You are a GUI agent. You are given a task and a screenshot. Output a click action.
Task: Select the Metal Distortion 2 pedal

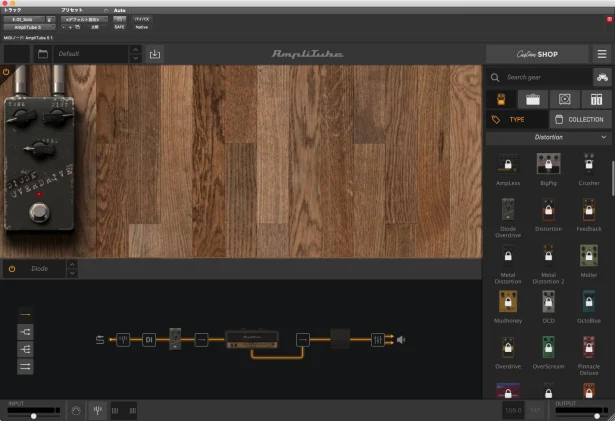[x=548, y=256]
